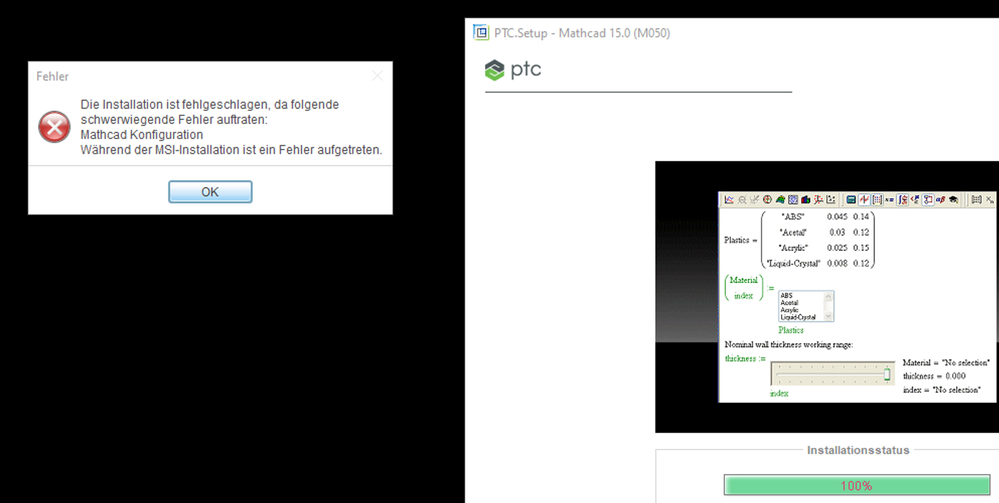Click the 'thickness = 0.000' result

(934, 376)
